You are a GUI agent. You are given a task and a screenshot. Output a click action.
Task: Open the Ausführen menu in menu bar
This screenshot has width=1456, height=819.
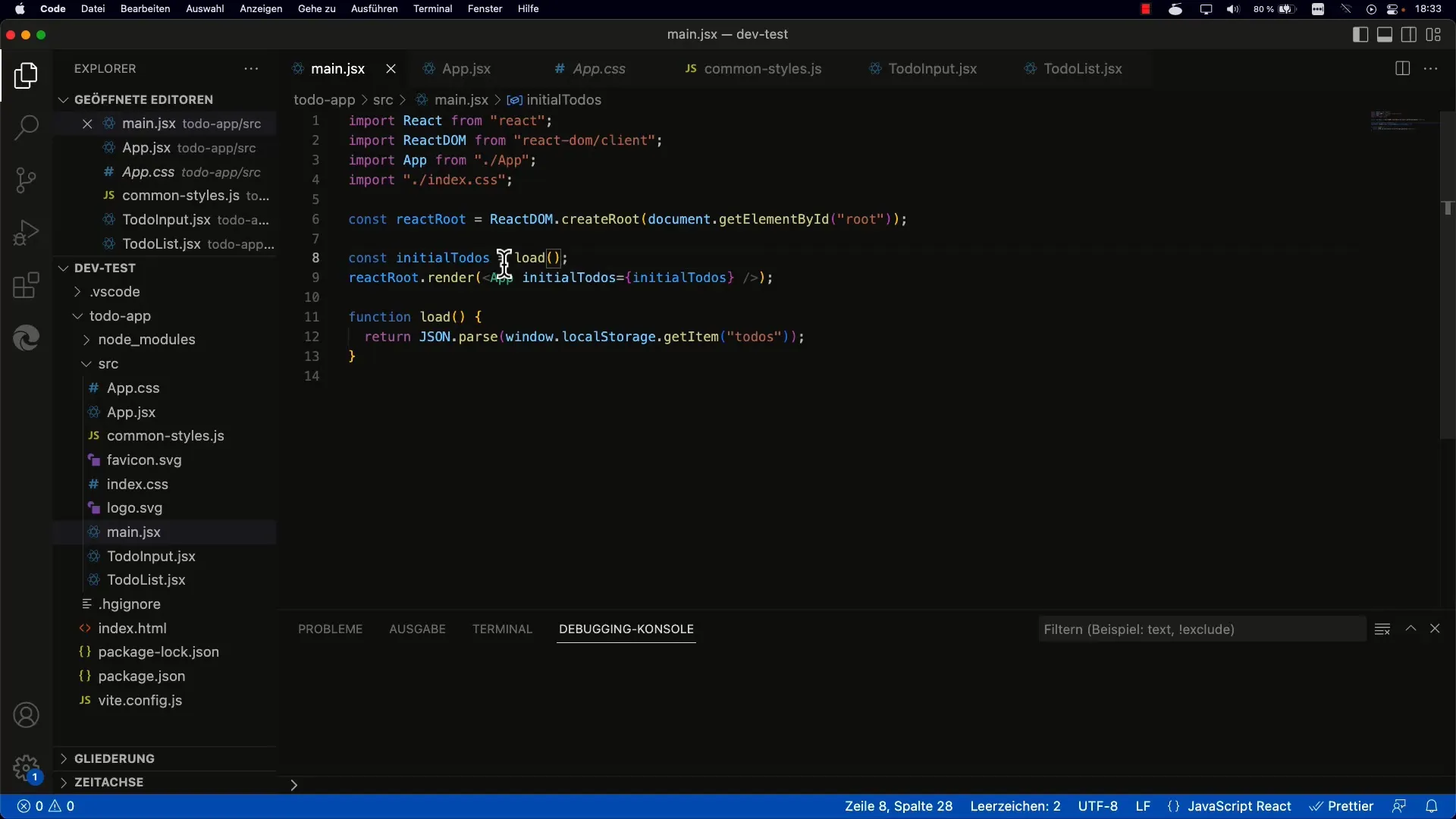click(x=374, y=9)
